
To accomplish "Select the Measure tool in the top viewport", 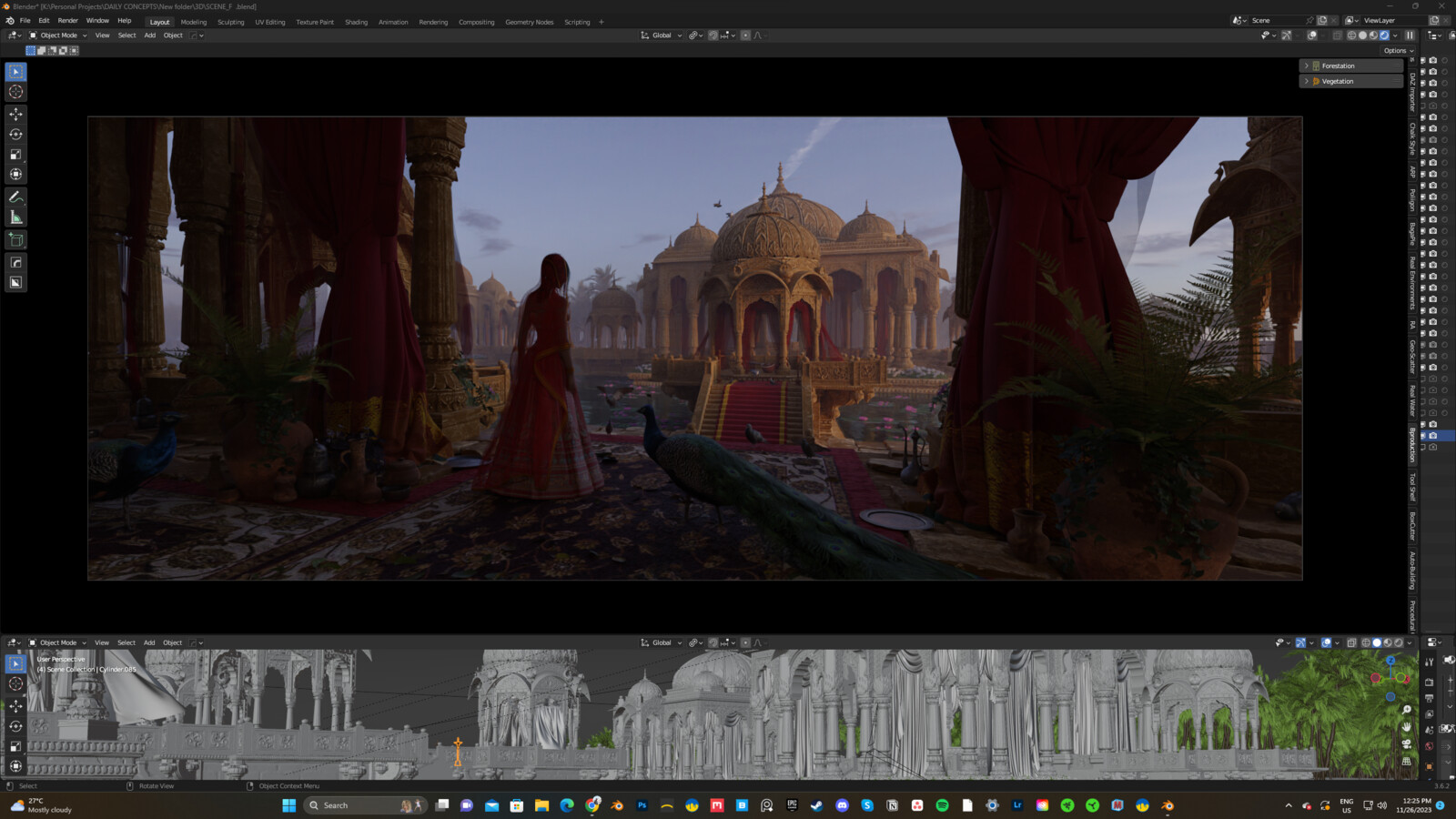I will point(15,217).
